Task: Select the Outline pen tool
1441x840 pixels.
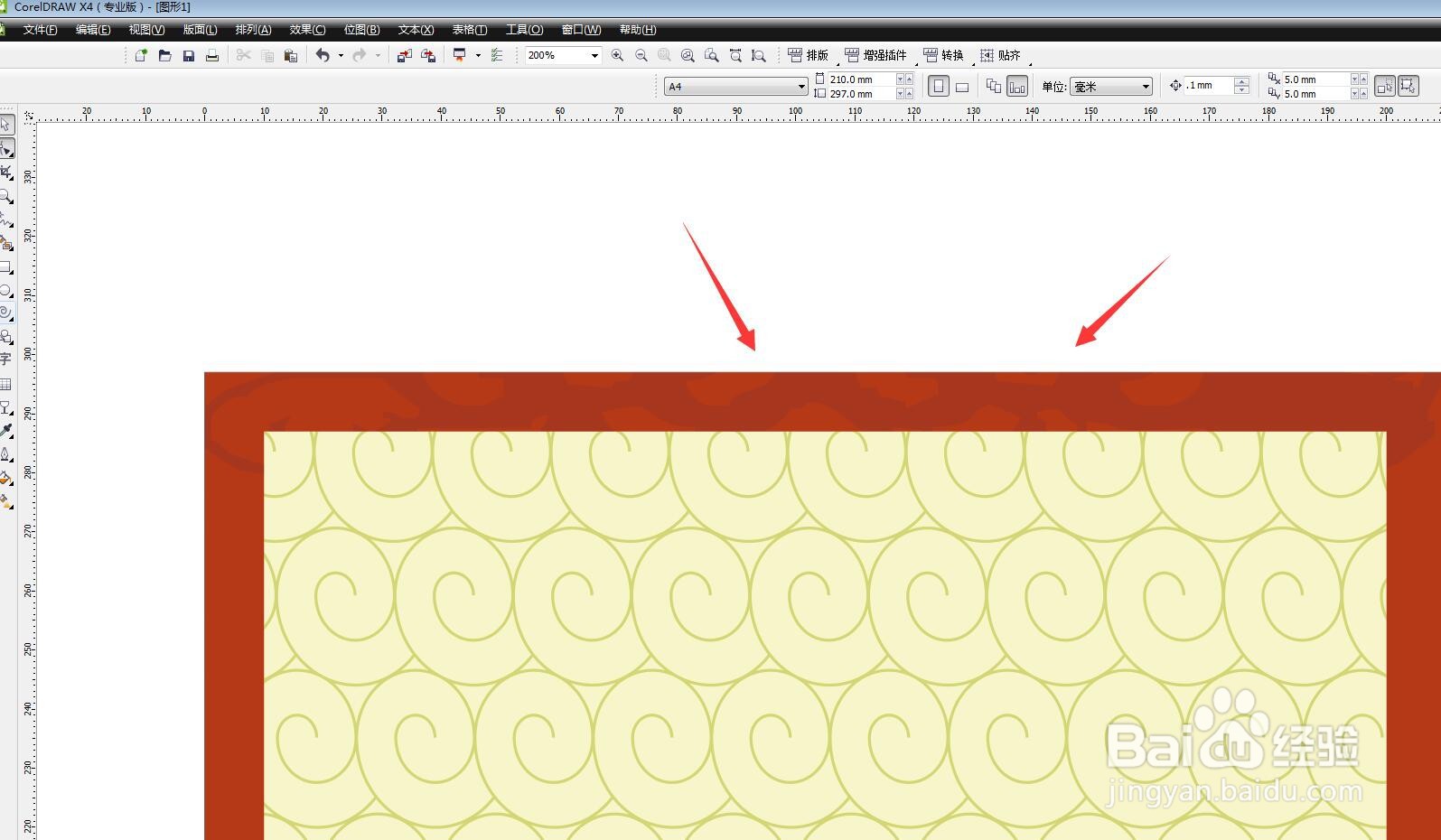Action: pos(6,454)
